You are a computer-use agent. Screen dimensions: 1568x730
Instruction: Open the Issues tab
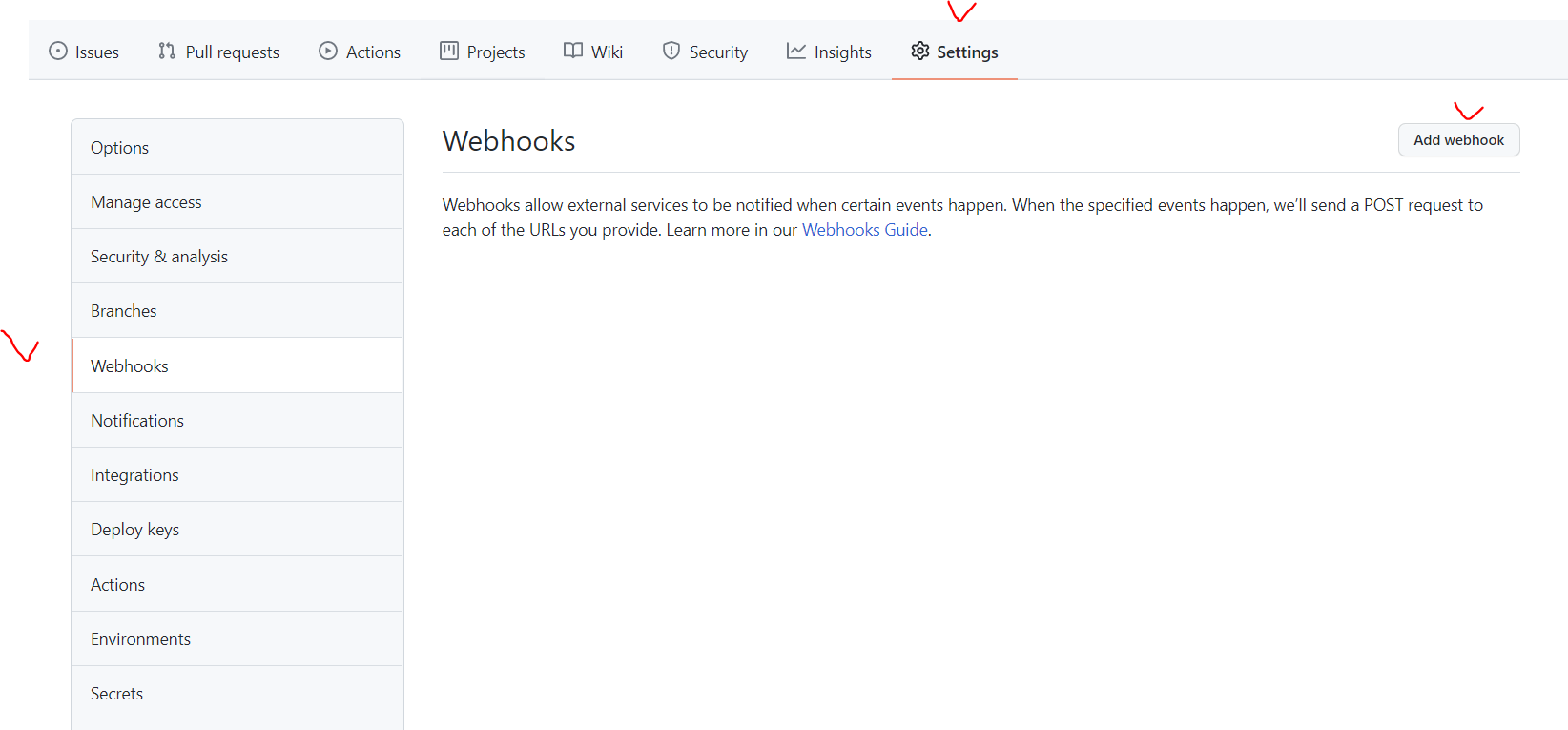pos(84,52)
